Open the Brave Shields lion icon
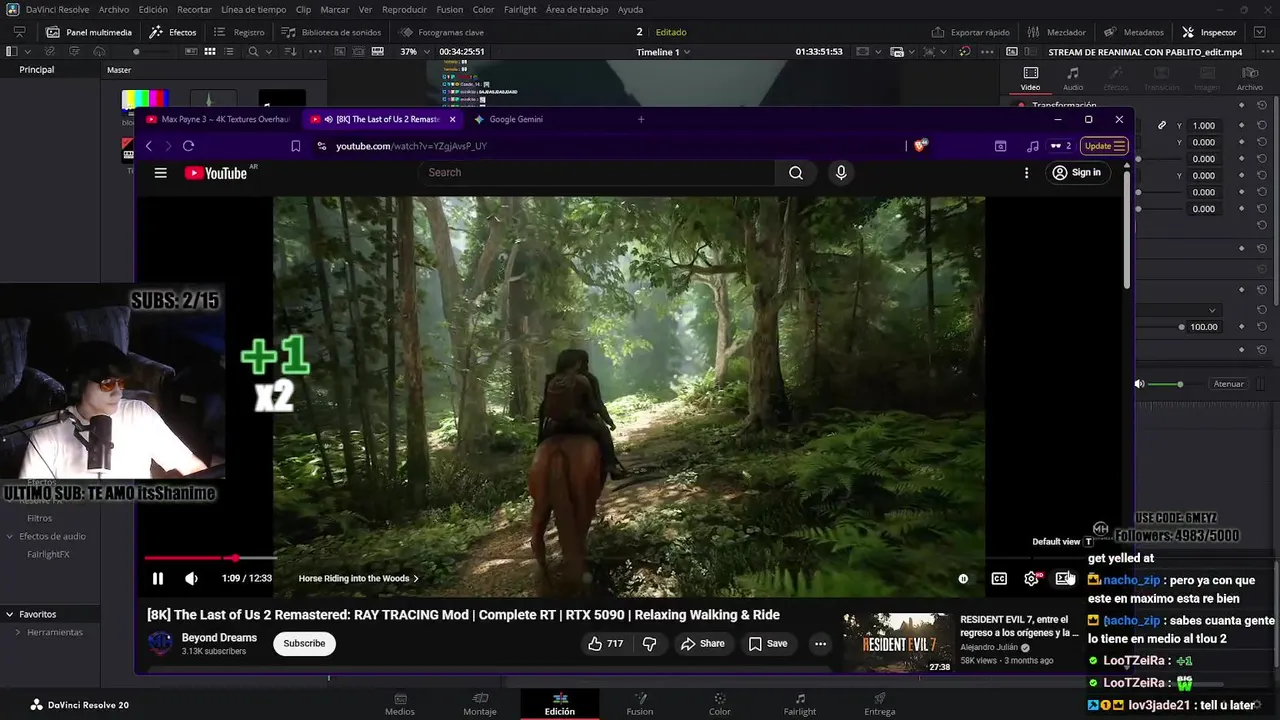1280x720 pixels. coord(921,146)
